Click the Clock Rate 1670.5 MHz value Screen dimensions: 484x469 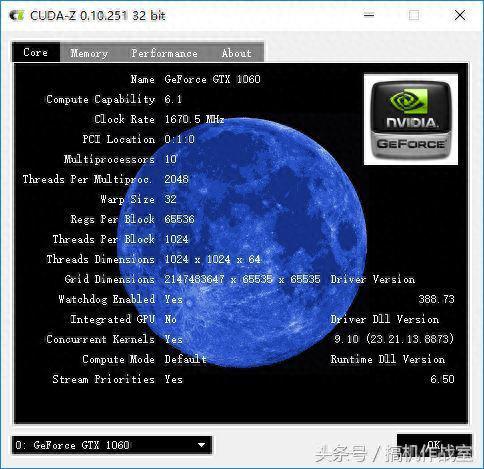tap(194, 119)
